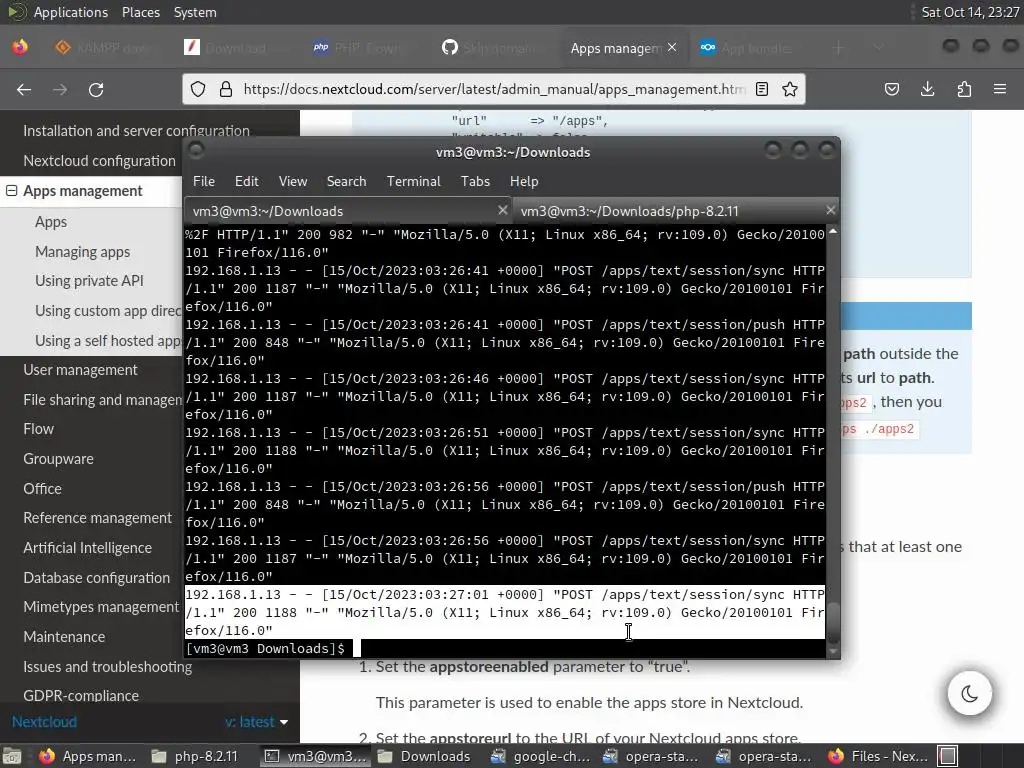Open the terminal Search menu
Screen dimensions: 1024x768
[x=346, y=181]
